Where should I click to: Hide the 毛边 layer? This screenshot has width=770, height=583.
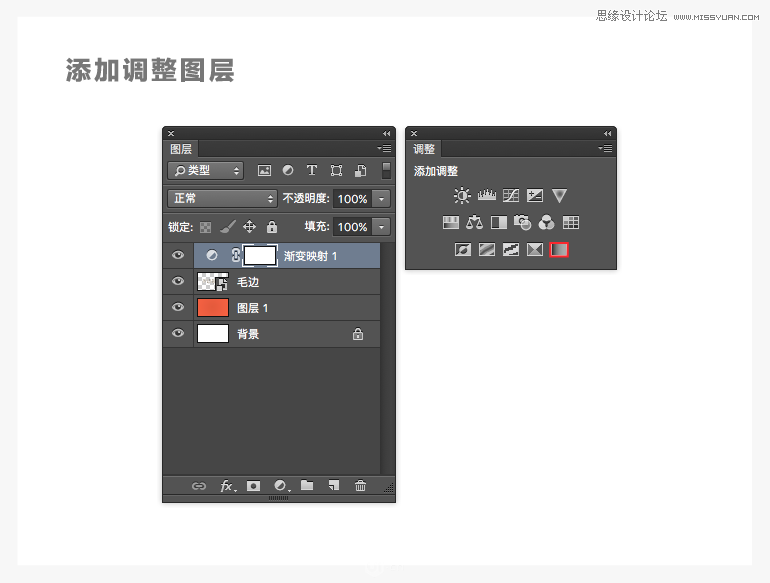178,281
